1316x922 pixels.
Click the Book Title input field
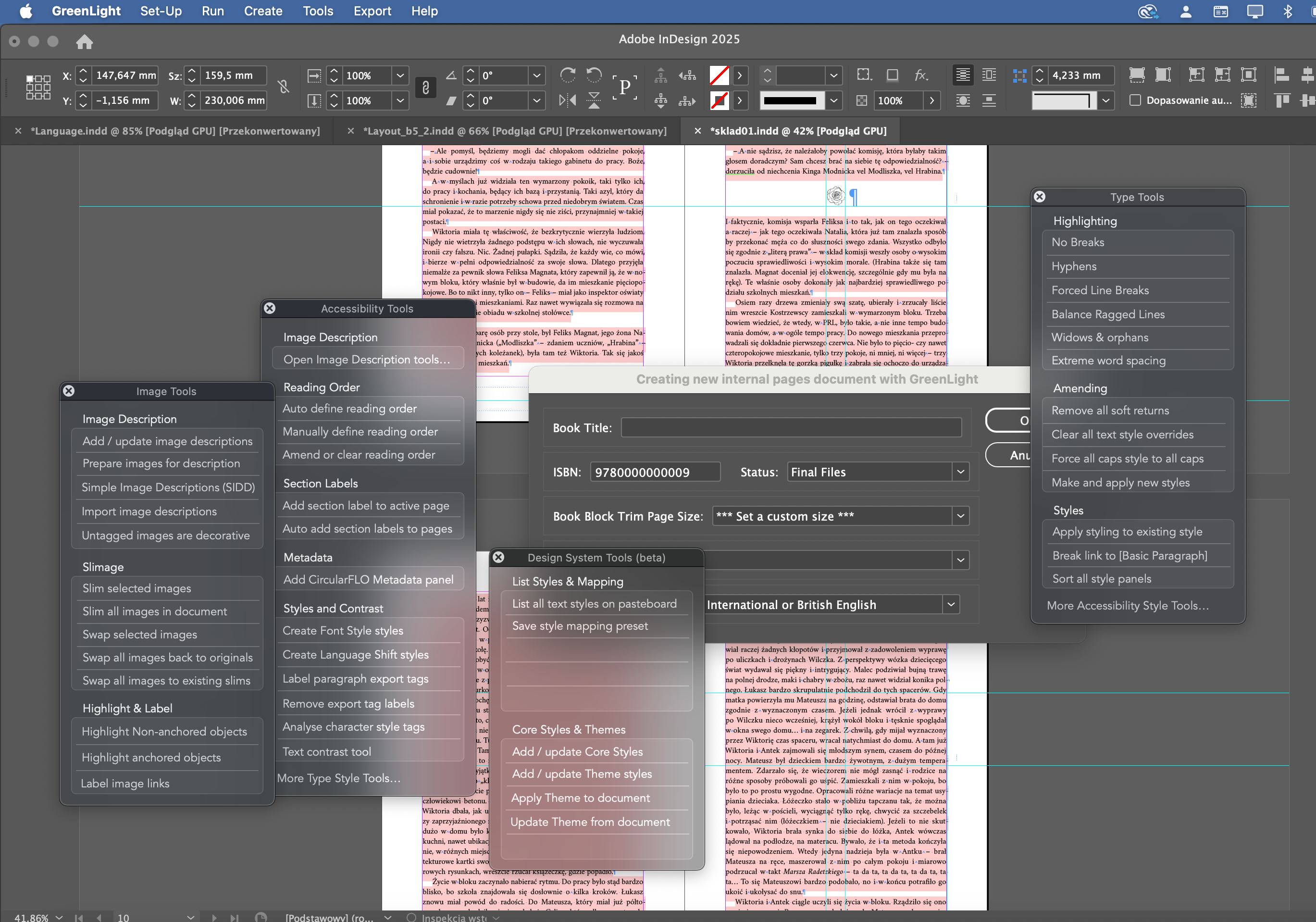[x=791, y=428]
